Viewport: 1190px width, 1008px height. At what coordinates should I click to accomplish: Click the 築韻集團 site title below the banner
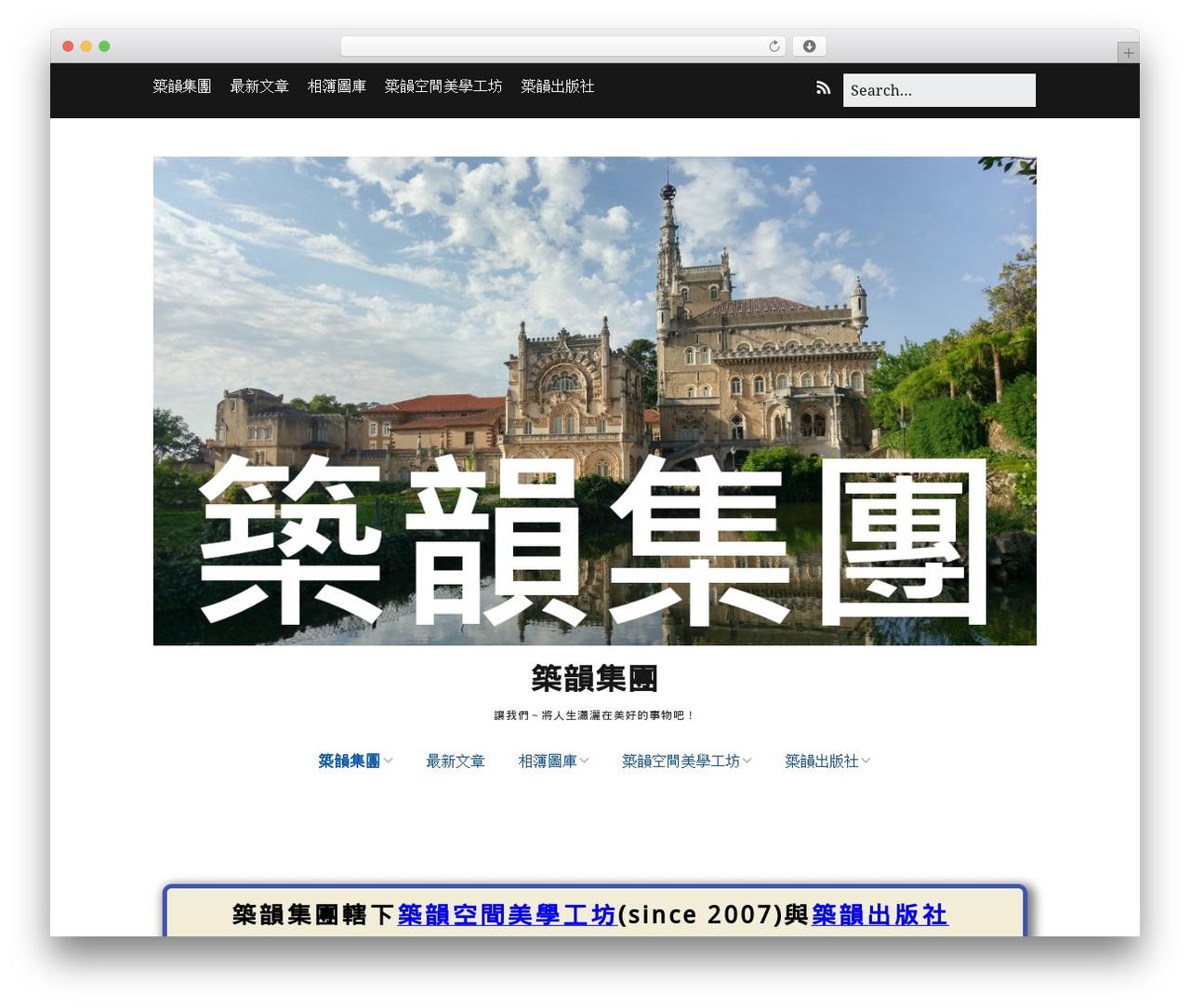click(595, 679)
